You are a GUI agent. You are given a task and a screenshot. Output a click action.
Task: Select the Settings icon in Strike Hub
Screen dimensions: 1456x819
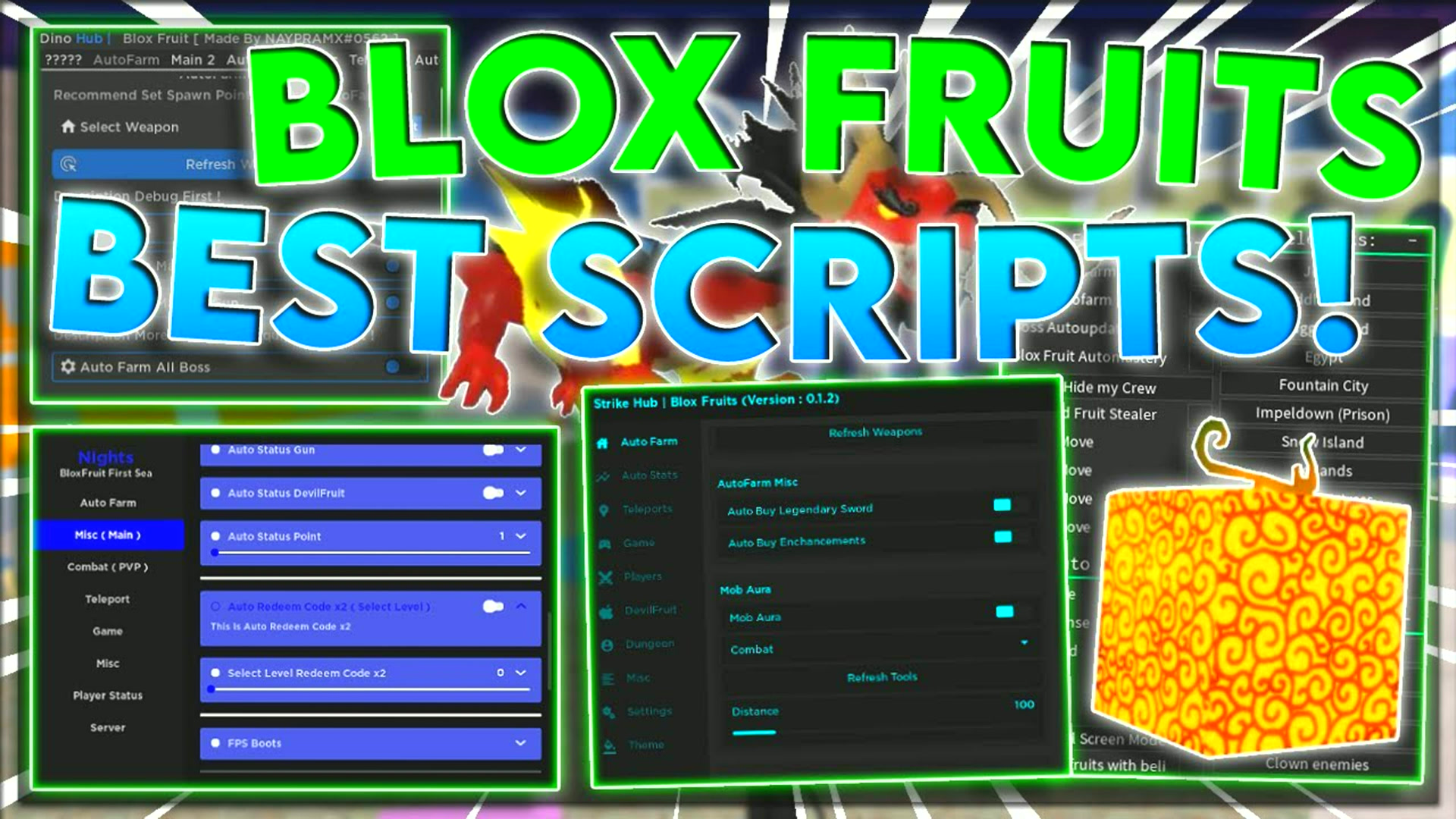coord(608,711)
